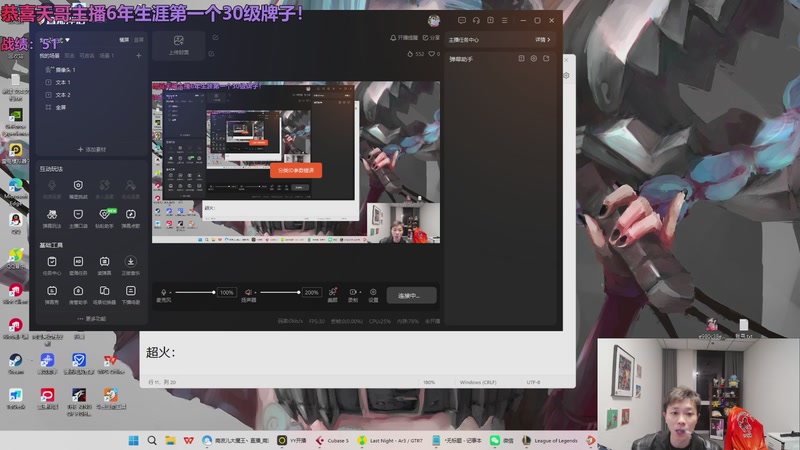Image resolution: width=800 pixels, height=450 pixels.
Task: Mute the microphone via its mic icon
Action: [x=163, y=292]
